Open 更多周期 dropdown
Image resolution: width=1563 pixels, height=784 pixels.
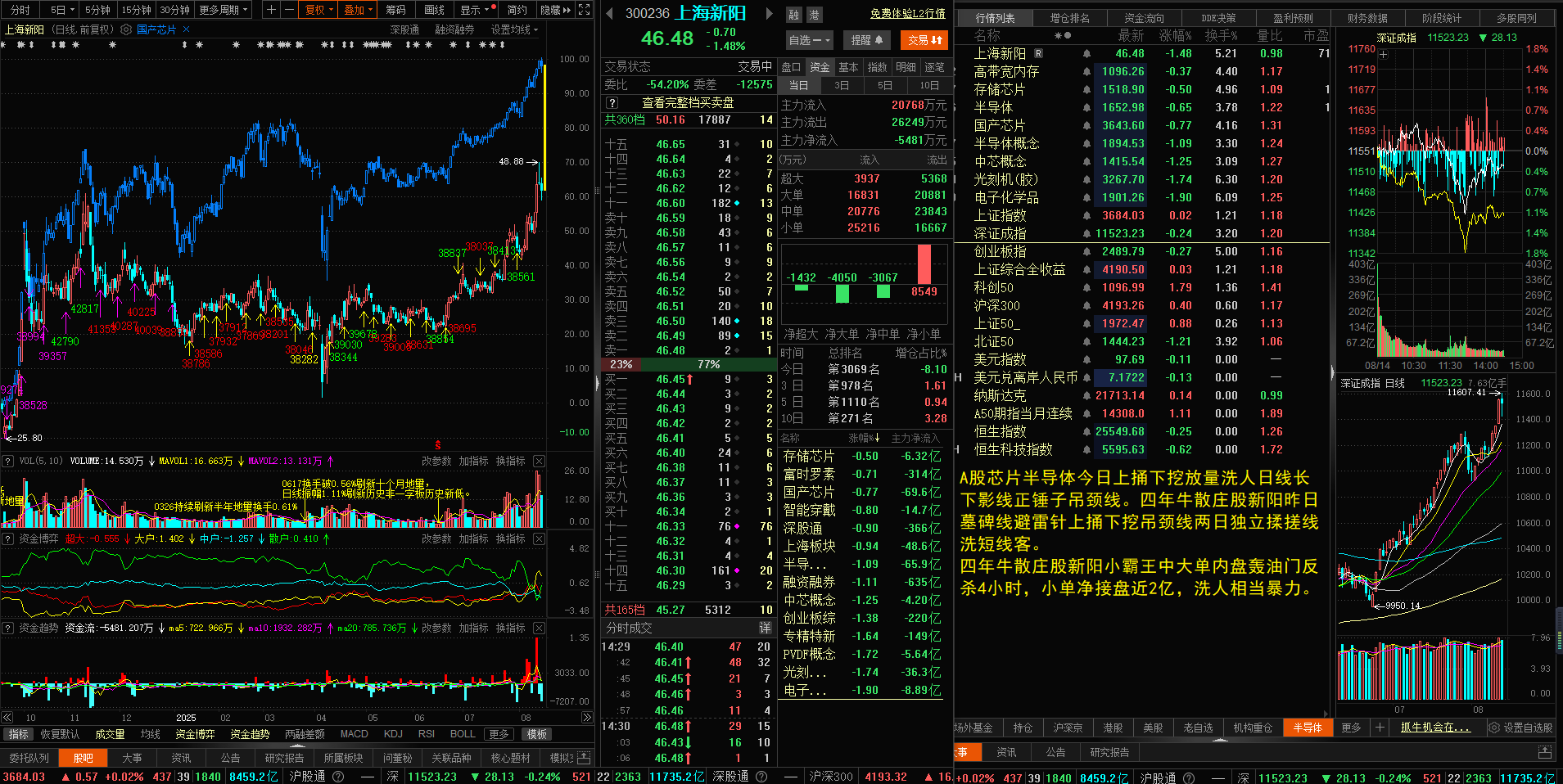224,10
